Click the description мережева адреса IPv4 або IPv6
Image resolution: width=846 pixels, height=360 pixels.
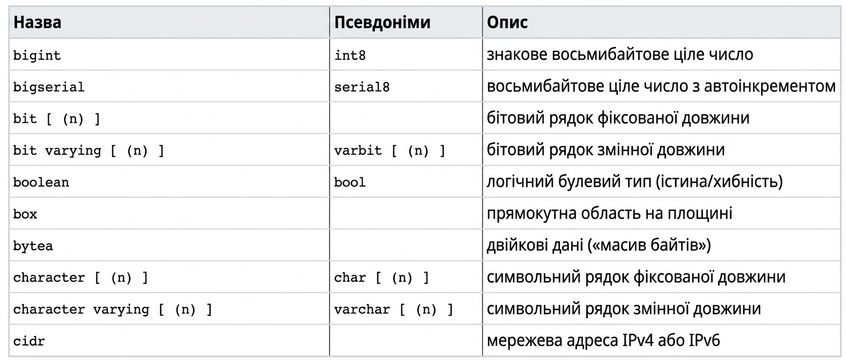(603, 341)
